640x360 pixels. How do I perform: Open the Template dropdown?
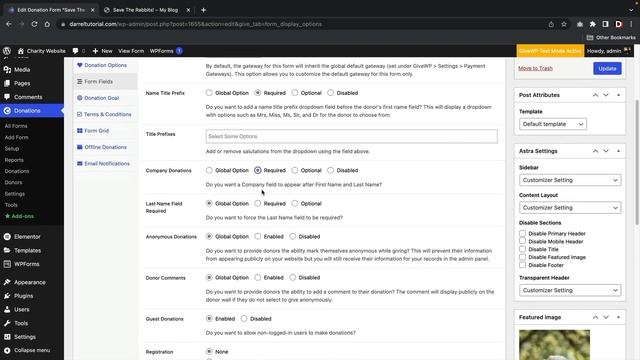coord(553,124)
